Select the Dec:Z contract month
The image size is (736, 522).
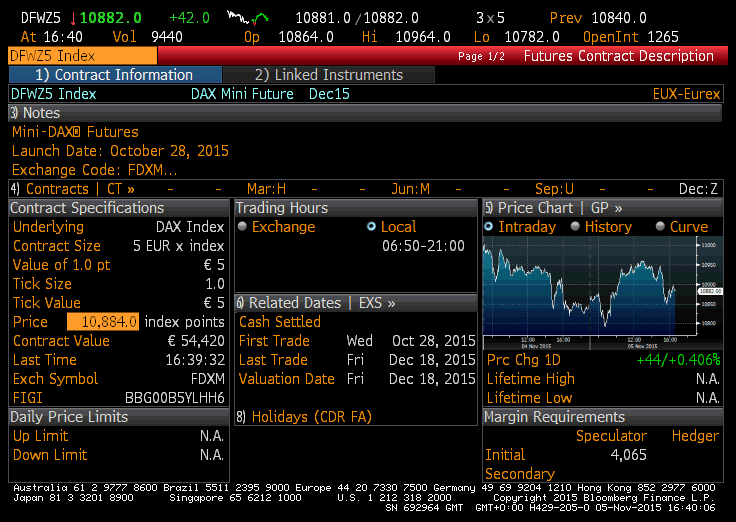(x=698, y=189)
